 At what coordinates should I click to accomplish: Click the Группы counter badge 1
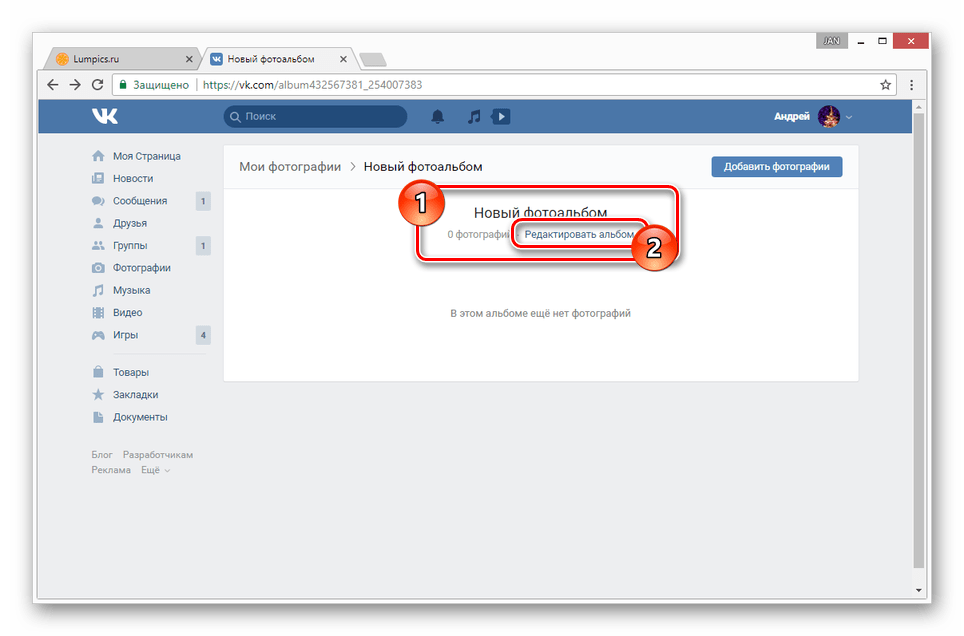coord(203,246)
